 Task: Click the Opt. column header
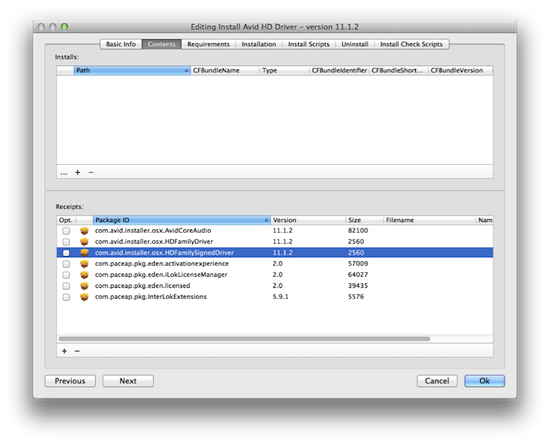[x=66, y=220]
